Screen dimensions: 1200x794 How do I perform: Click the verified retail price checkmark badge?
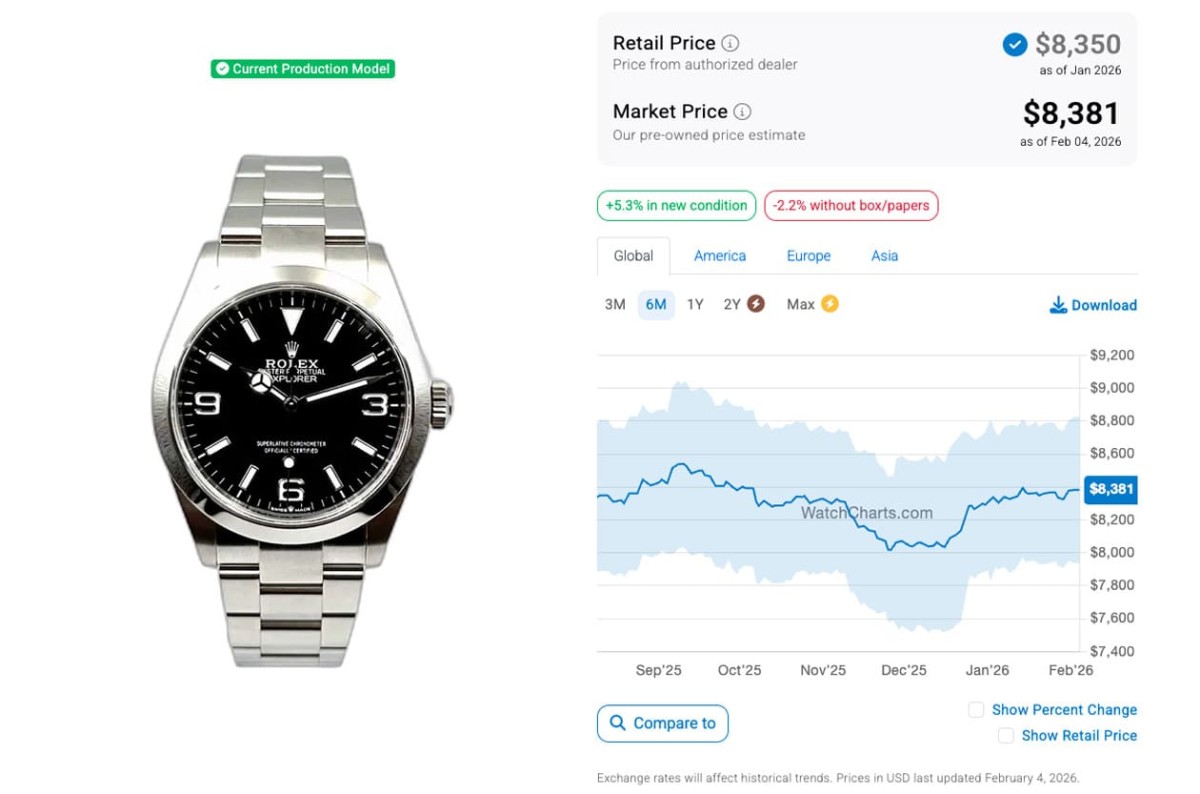click(x=1014, y=45)
